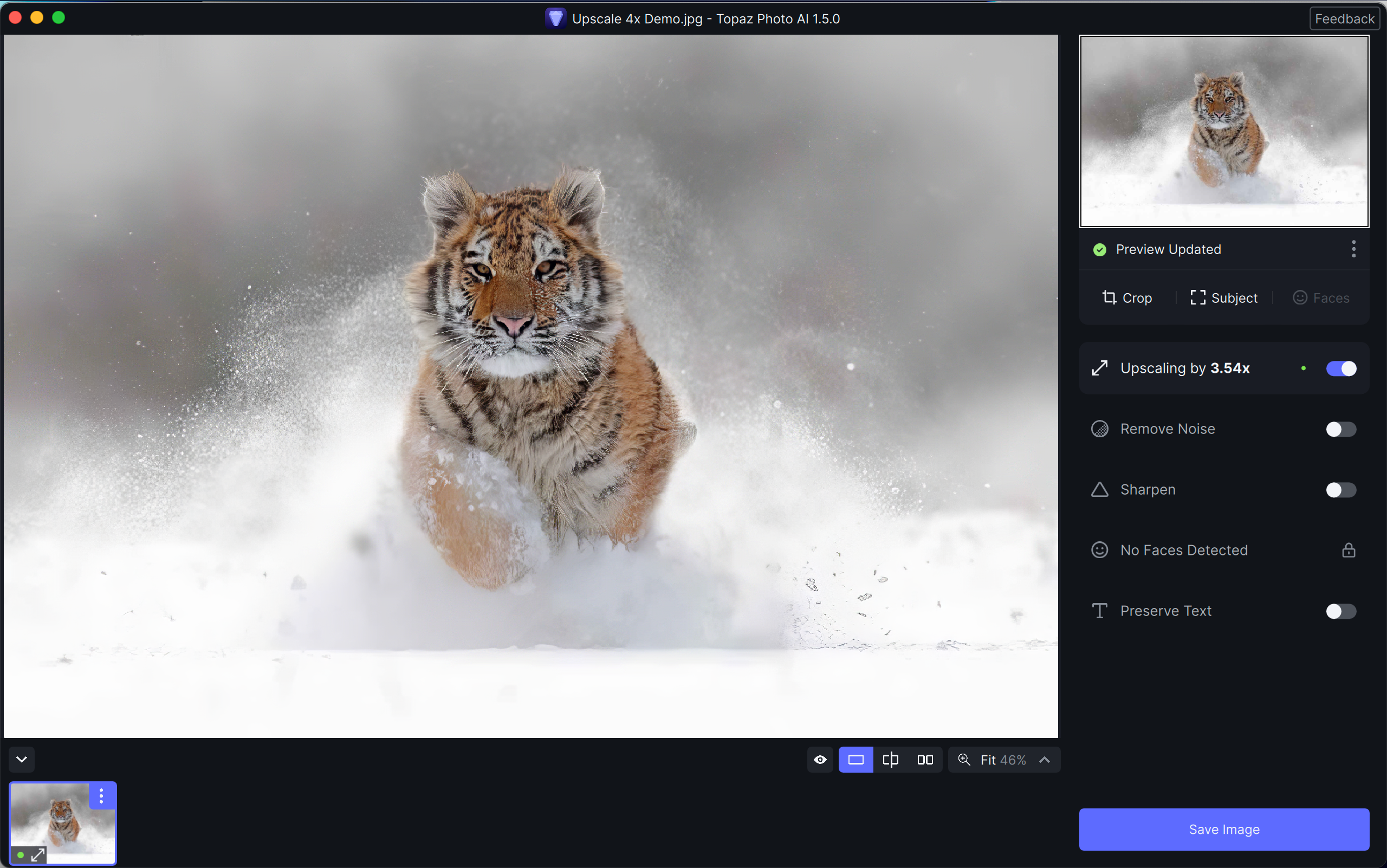Click the Feedback button
This screenshot has width=1387, height=868.
(1344, 19)
